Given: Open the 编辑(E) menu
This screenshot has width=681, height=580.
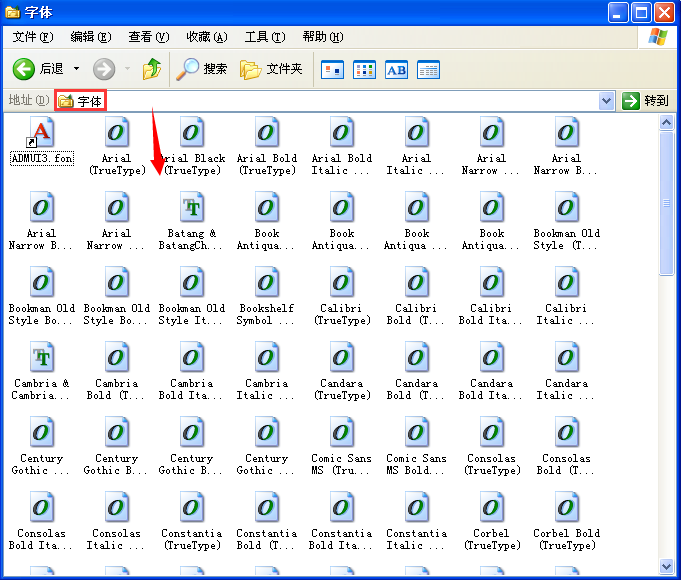Looking at the screenshot, I should coord(91,37).
